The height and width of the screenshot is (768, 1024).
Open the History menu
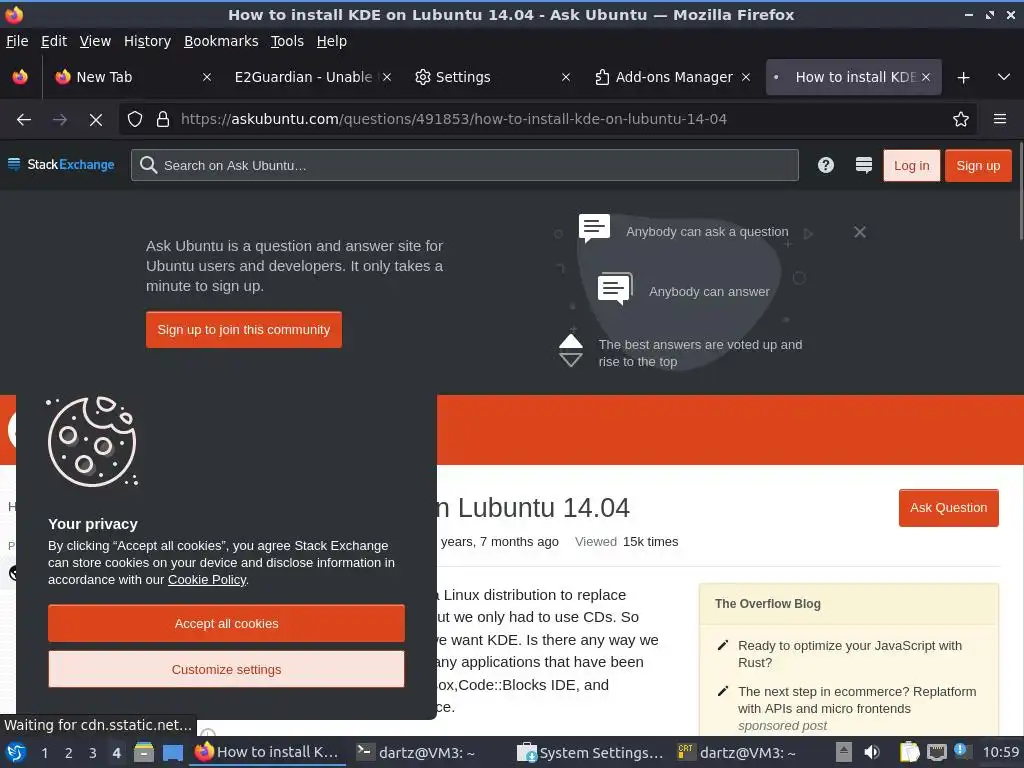tap(147, 41)
